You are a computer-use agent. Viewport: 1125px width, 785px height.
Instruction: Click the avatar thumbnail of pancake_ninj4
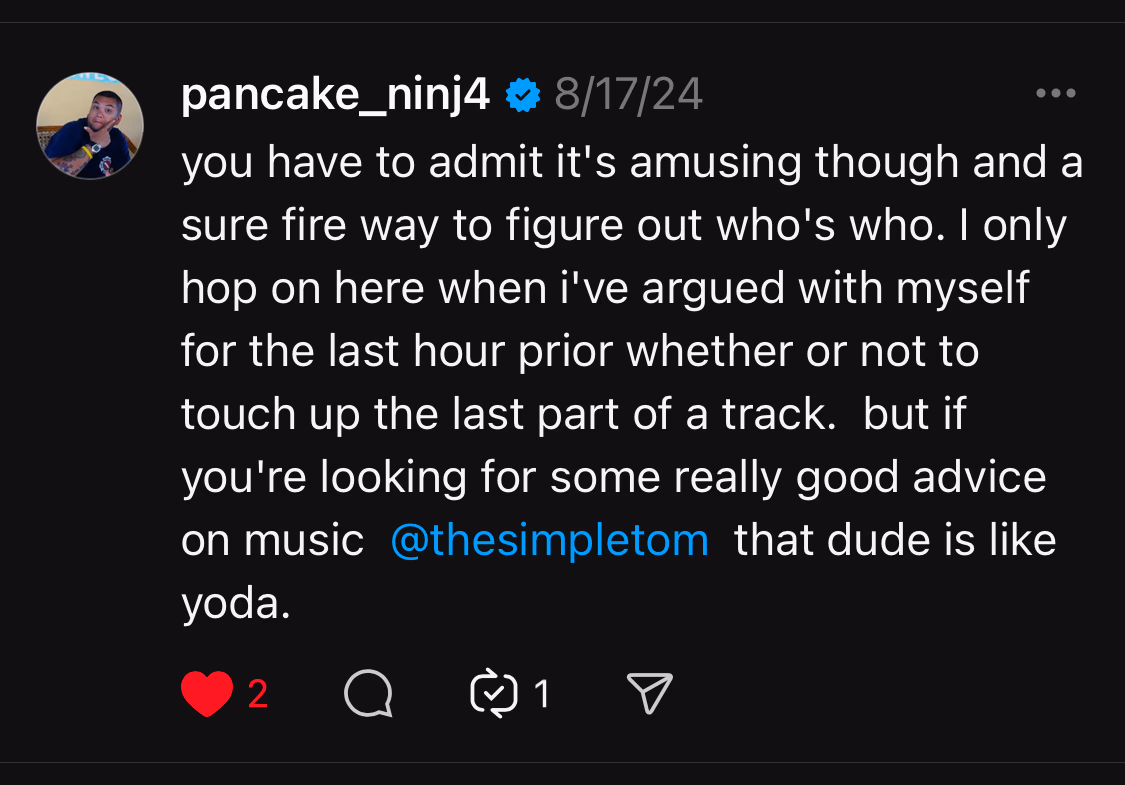(90, 125)
